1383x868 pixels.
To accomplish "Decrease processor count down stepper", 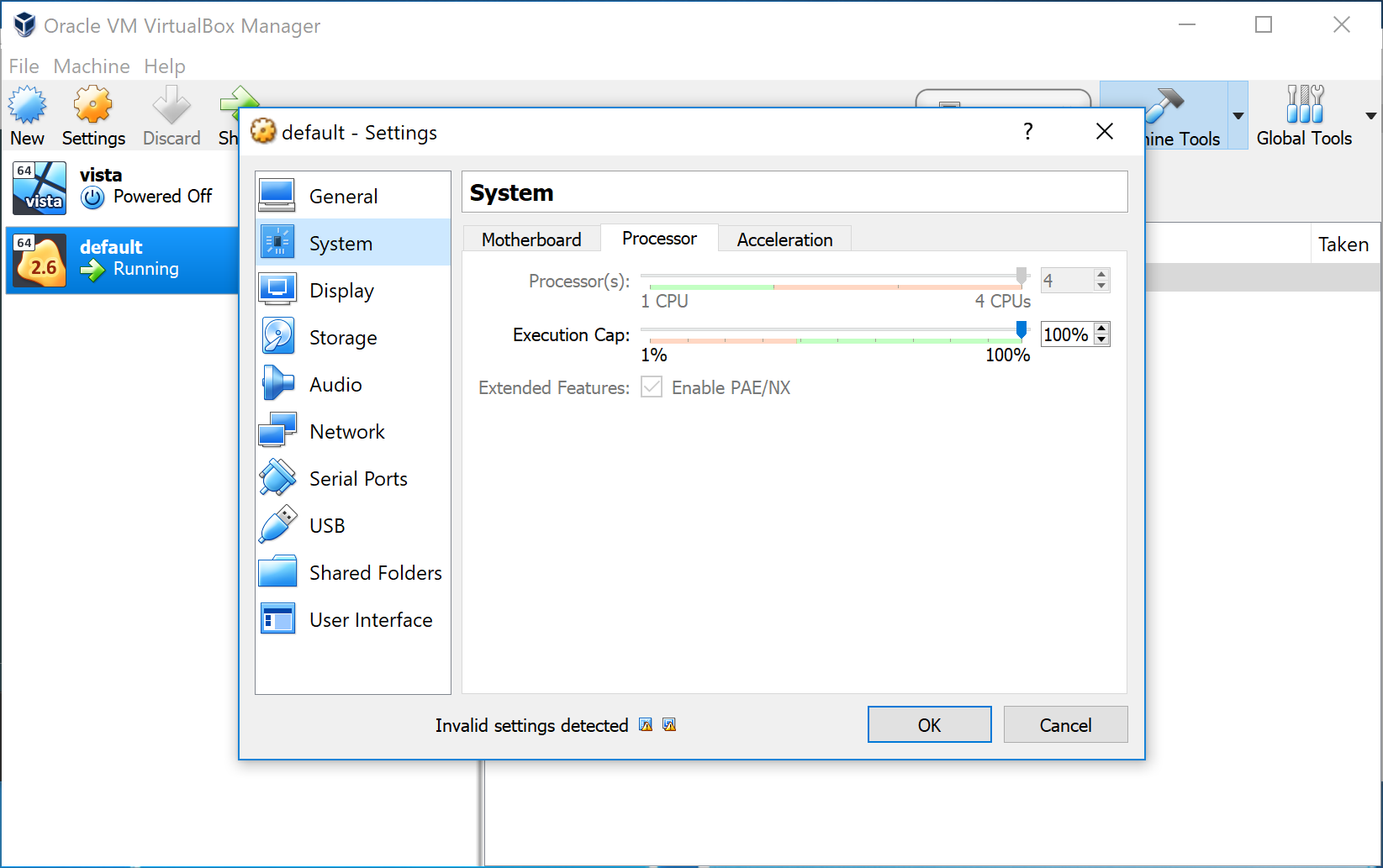I will tap(1101, 287).
